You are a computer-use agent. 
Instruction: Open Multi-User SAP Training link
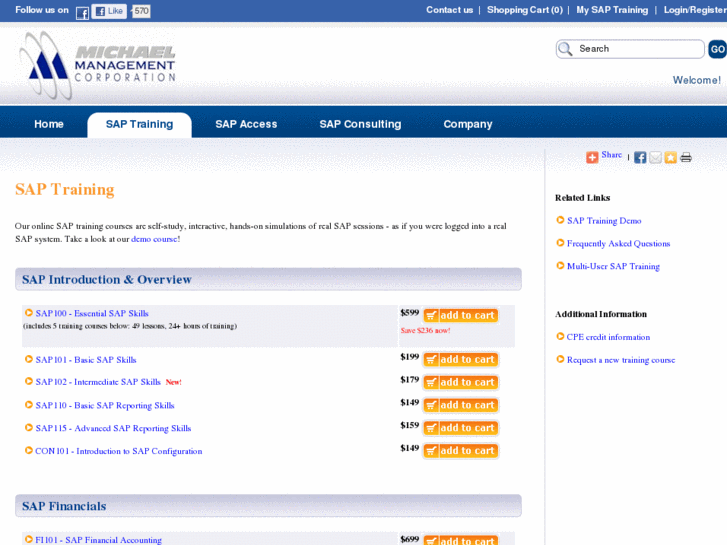click(x=613, y=266)
